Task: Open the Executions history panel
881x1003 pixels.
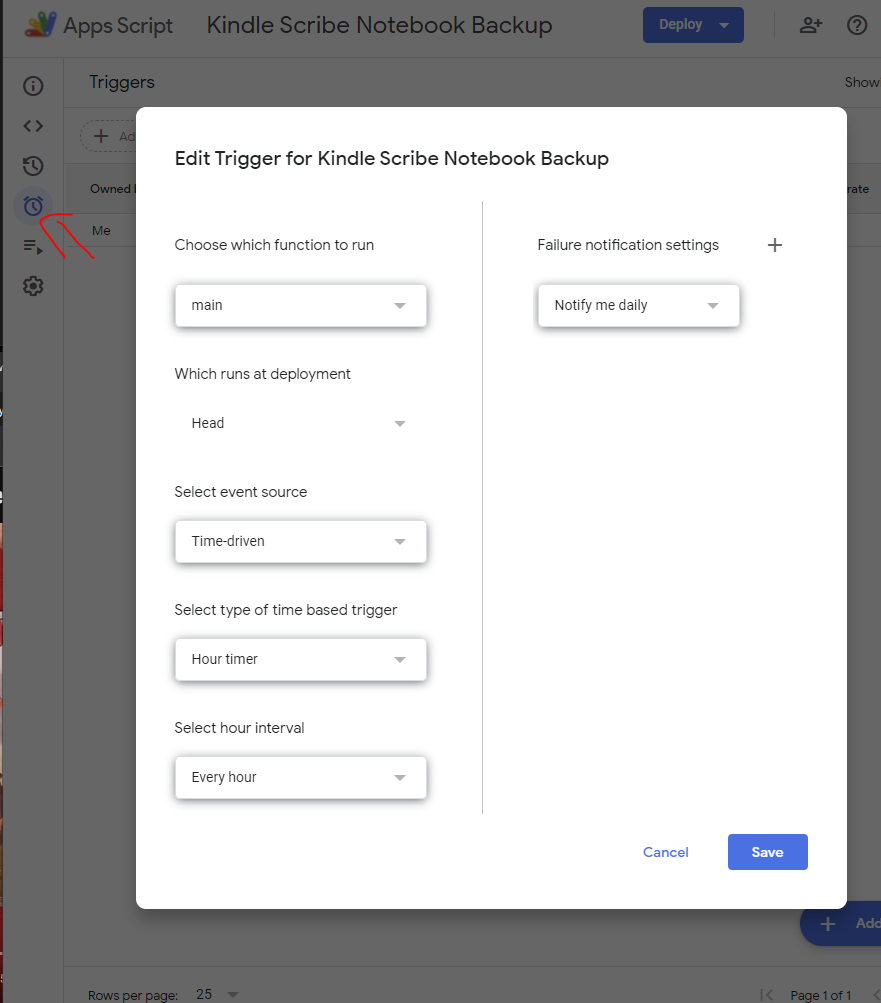Action: [x=32, y=166]
